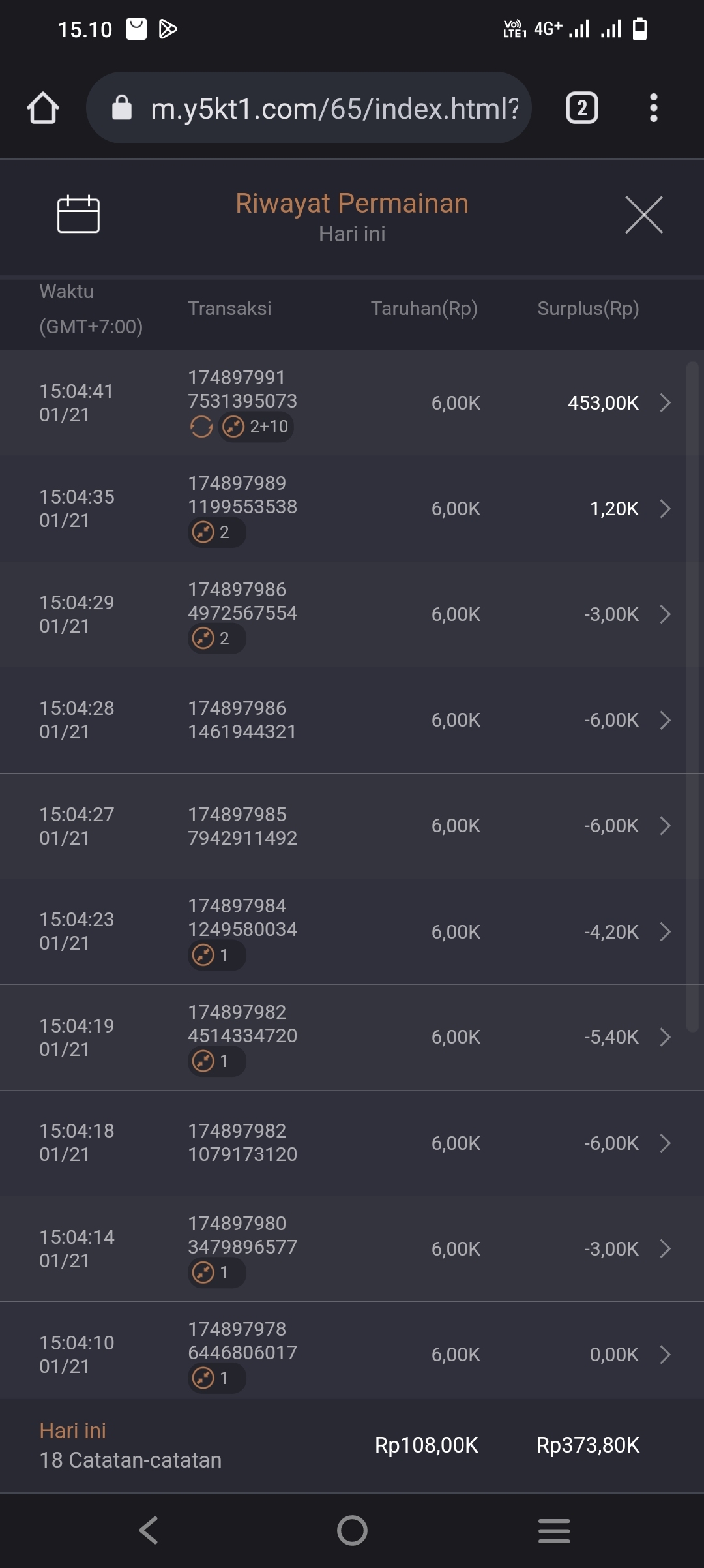Tap the Android back navigation button
704x1568 pixels.
click(x=149, y=1530)
